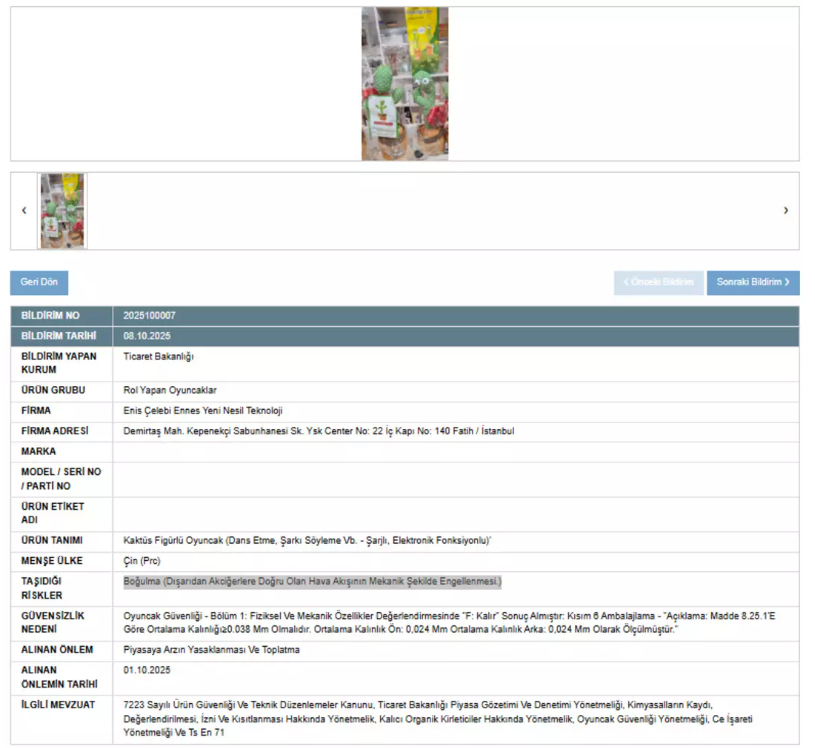Select the cactus toy thumbnail image
This screenshot has height=748, width=815.
point(62,211)
